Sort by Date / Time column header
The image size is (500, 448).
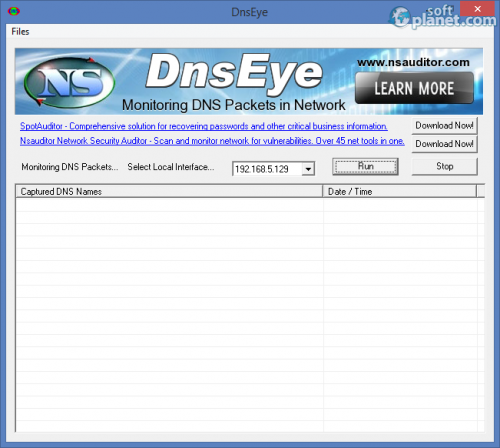coord(400,192)
